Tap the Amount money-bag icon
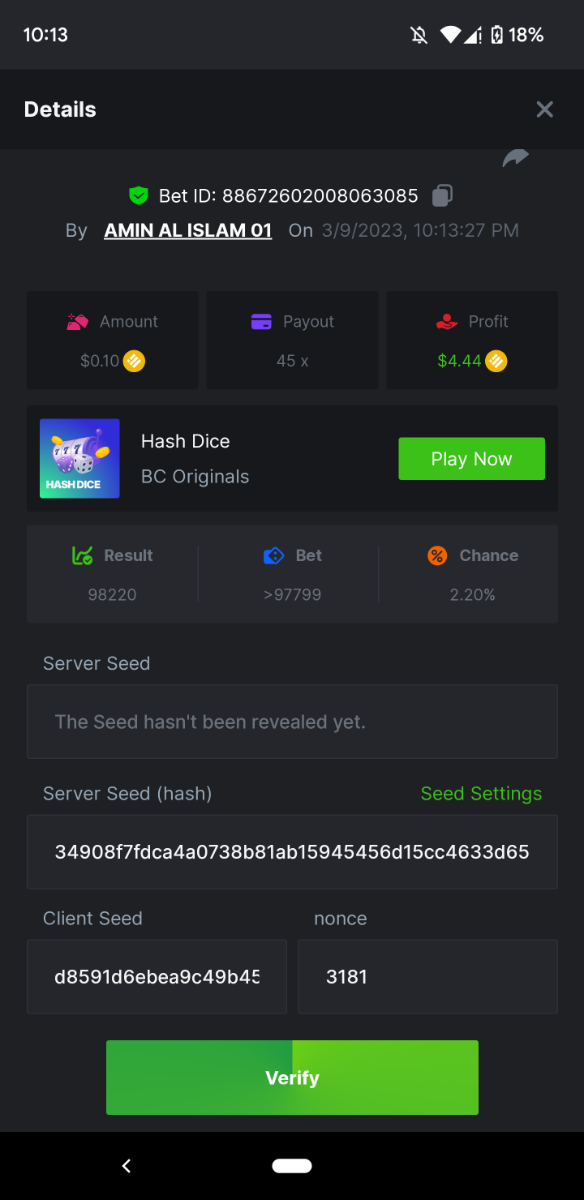 tap(77, 322)
